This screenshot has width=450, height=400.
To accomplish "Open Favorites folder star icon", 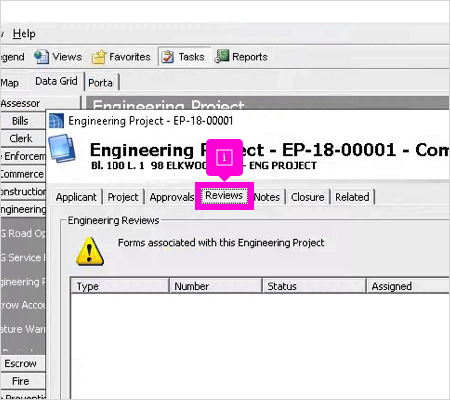I will tap(99, 57).
